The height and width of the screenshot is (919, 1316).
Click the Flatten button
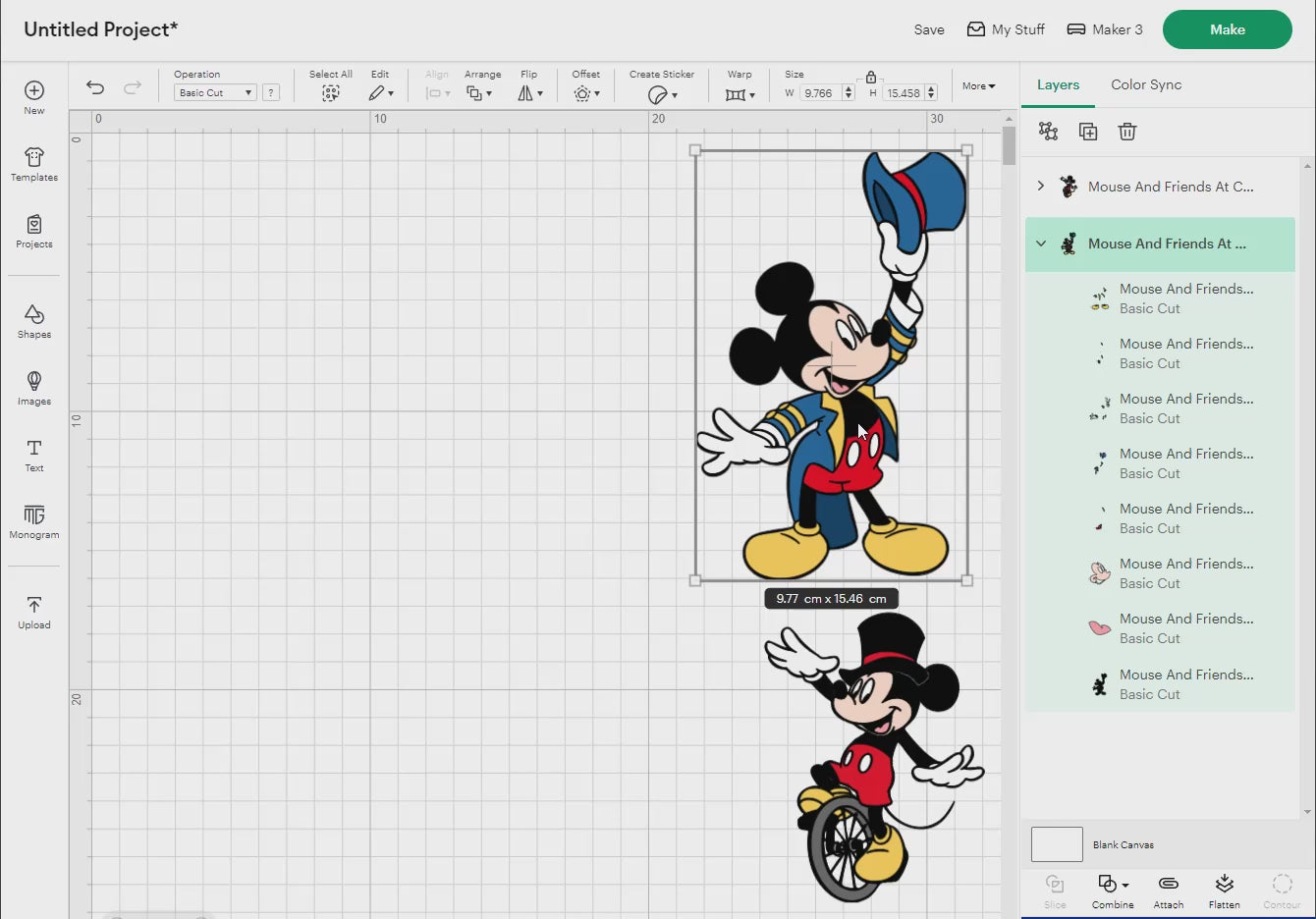point(1224,892)
